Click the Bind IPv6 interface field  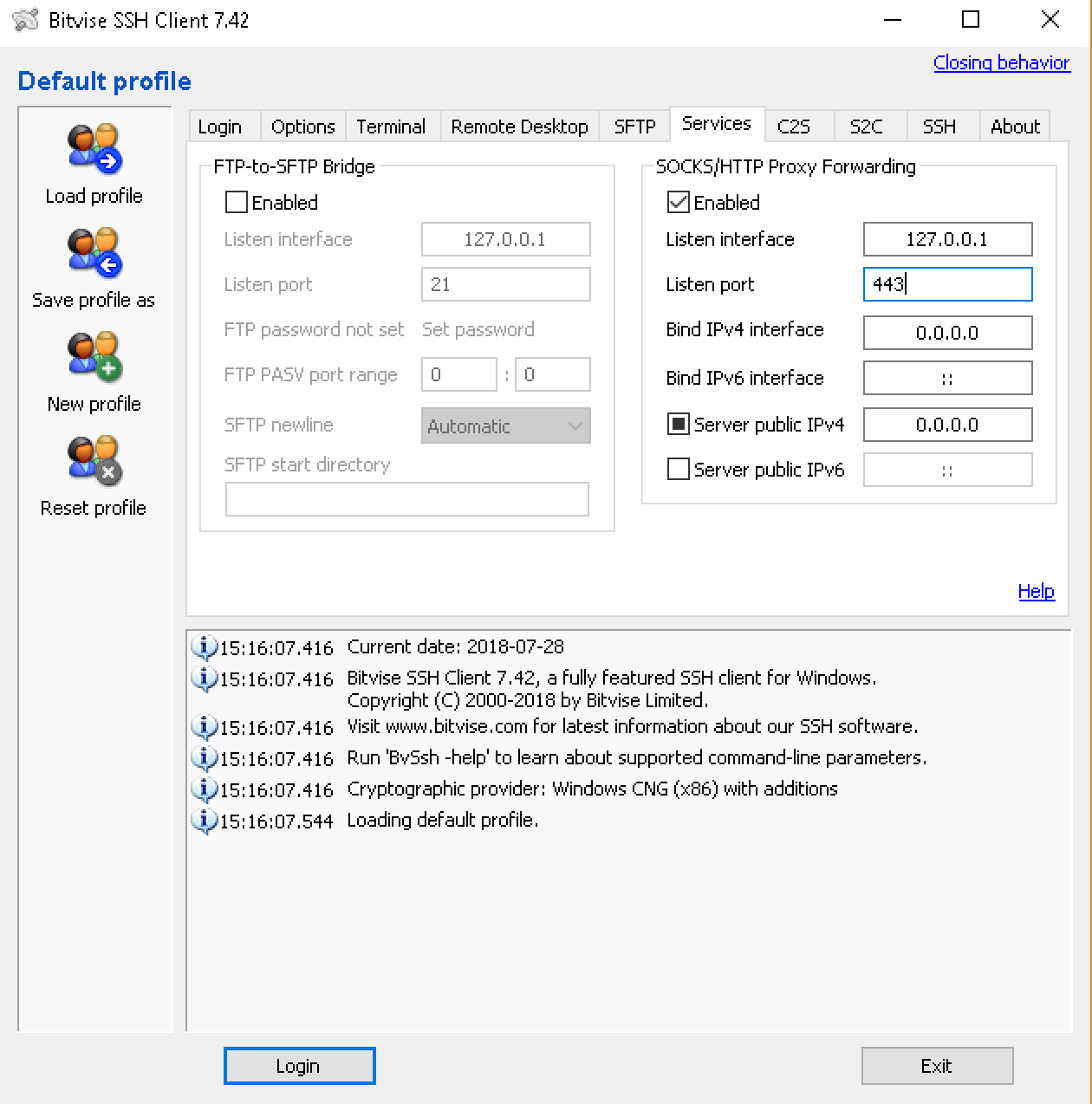(947, 378)
